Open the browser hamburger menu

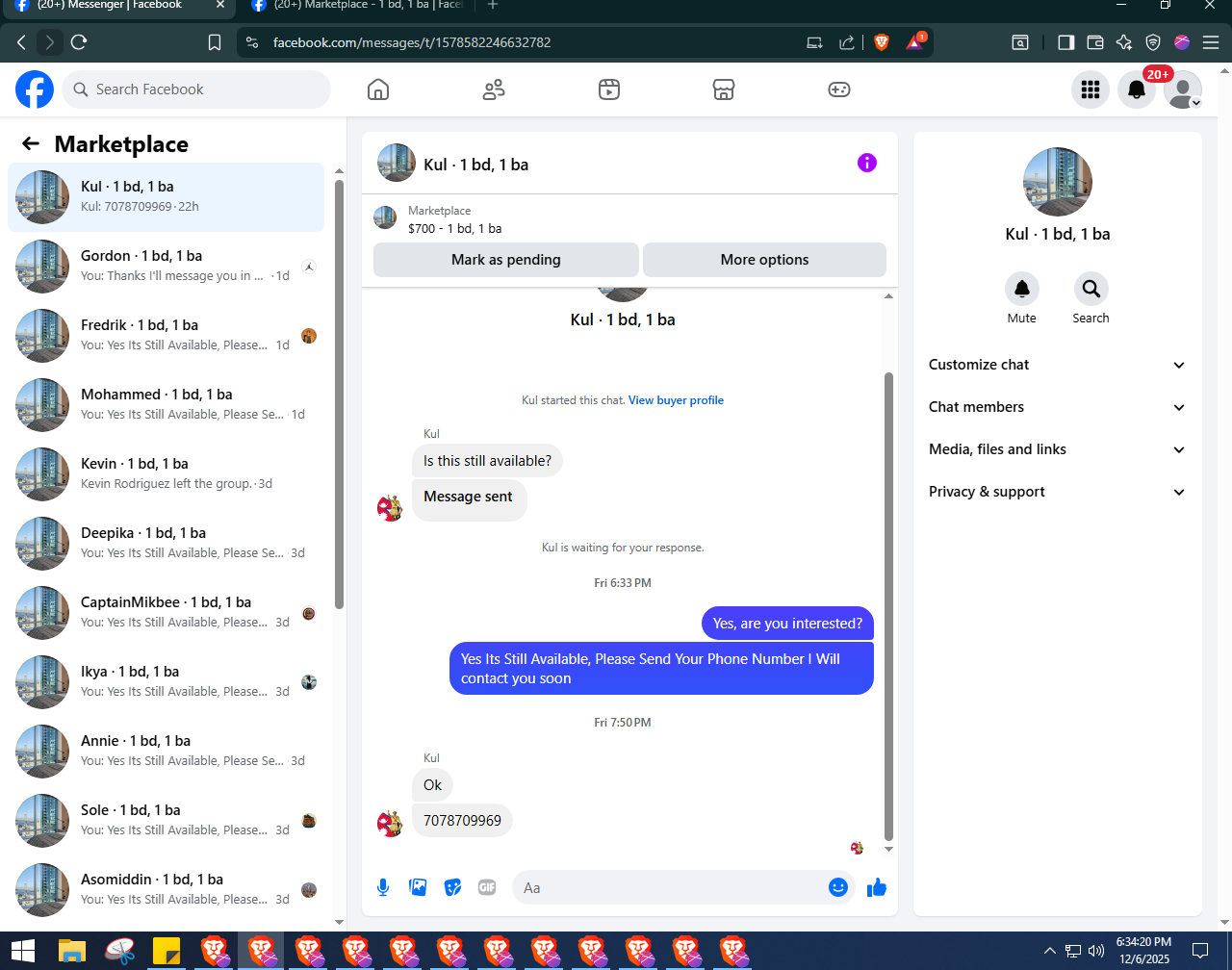(1211, 42)
